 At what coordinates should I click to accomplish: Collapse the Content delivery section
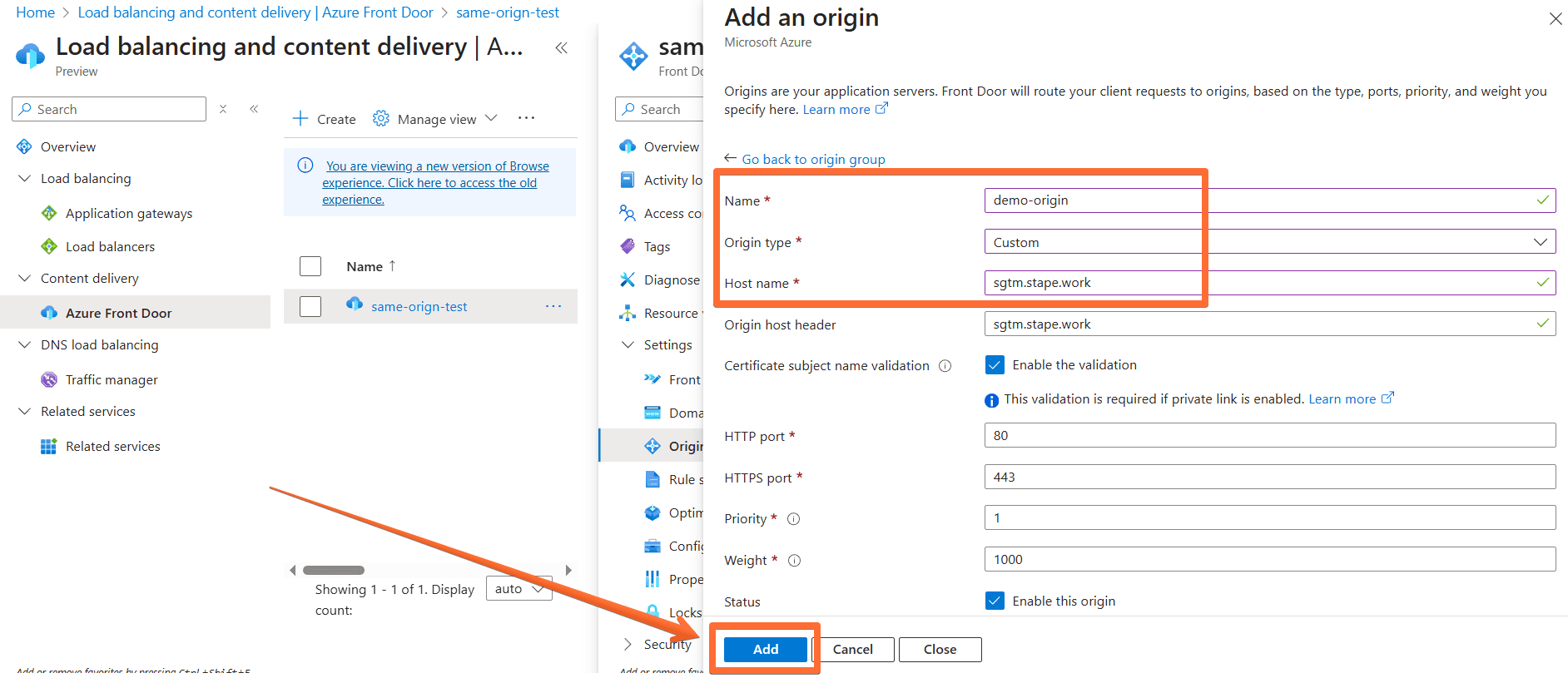[x=24, y=278]
